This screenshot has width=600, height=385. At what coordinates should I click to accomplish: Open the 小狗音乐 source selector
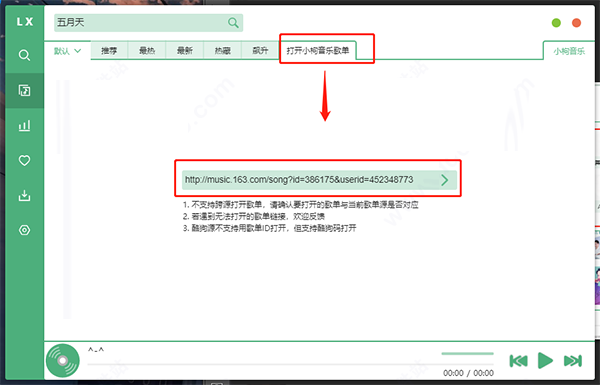[569, 51]
